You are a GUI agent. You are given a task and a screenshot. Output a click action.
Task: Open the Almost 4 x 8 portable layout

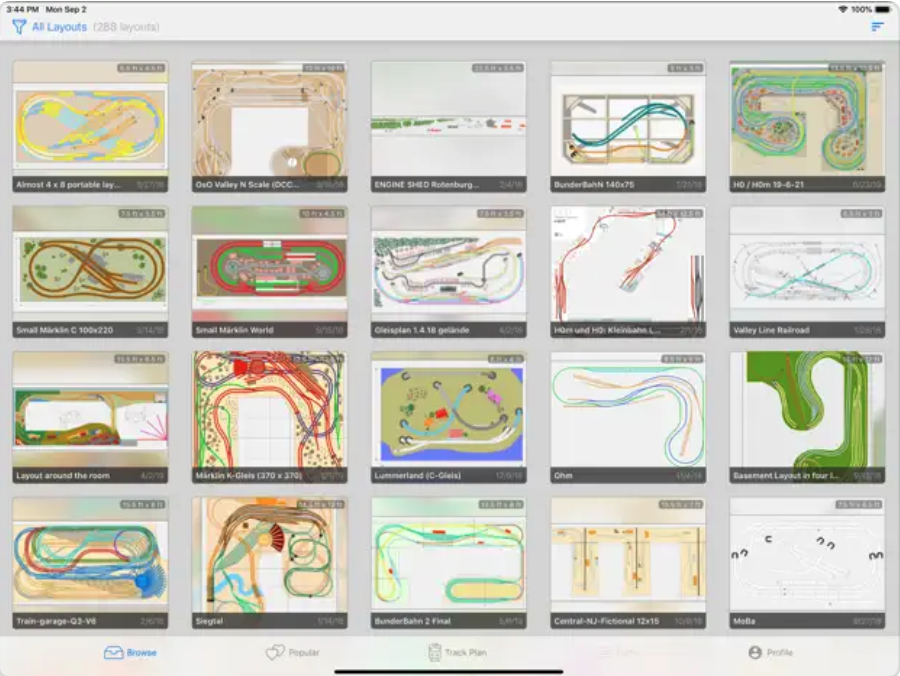90,127
